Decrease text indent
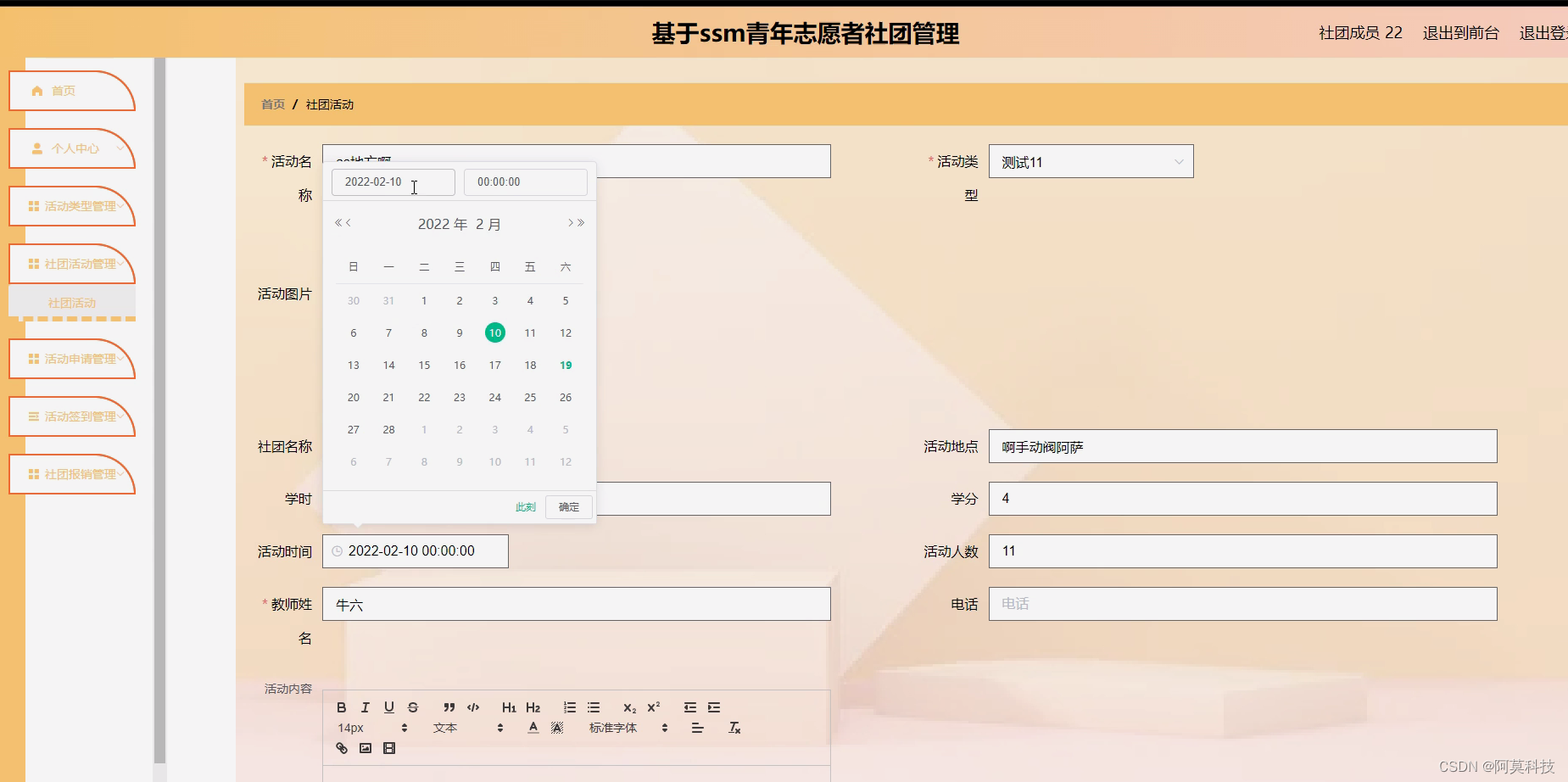1568x782 pixels. tap(690, 707)
